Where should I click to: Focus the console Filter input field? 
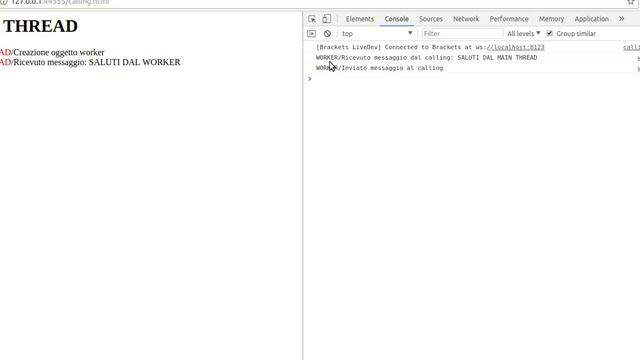pyautogui.click(x=462, y=33)
